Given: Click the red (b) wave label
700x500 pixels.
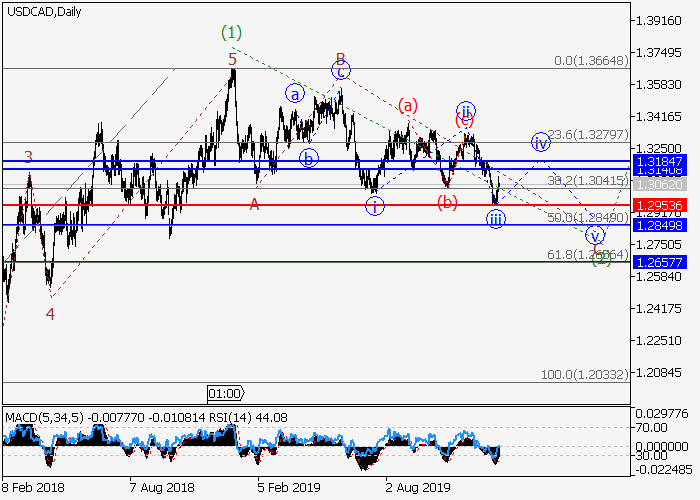Looking at the screenshot, I should (447, 203).
